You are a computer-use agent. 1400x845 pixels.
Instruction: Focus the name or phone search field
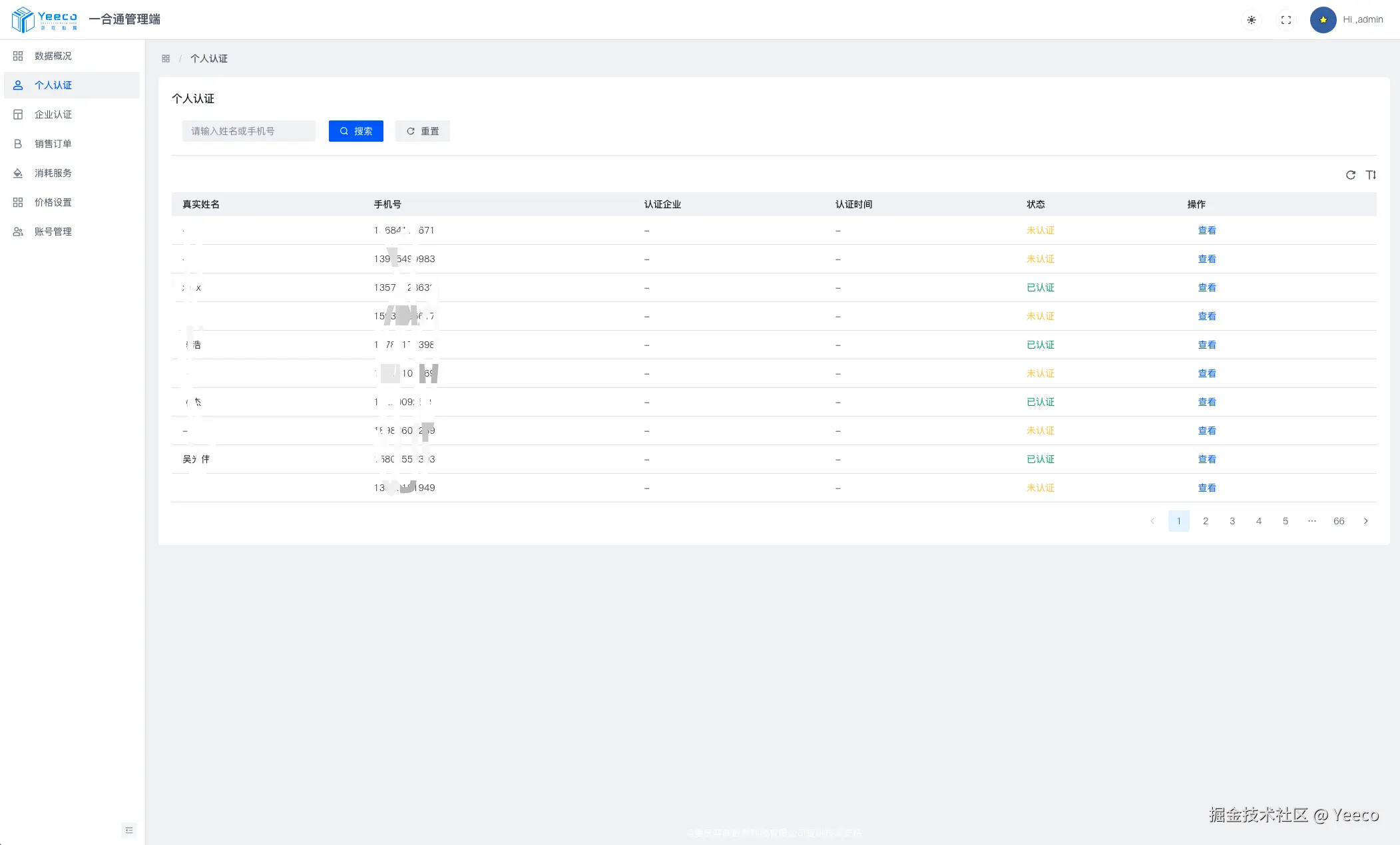tap(248, 131)
